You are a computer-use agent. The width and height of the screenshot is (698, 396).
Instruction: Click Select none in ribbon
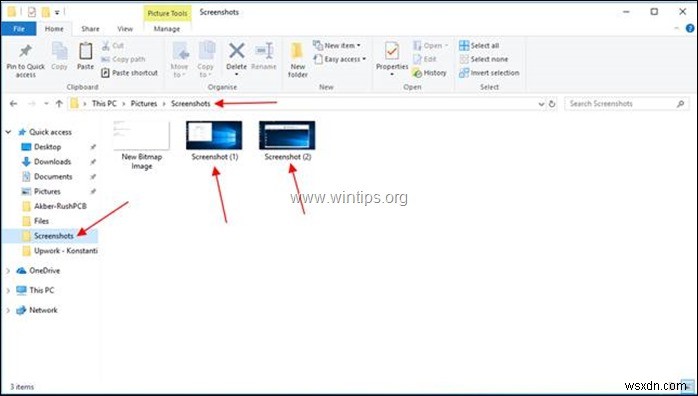point(483,59)
